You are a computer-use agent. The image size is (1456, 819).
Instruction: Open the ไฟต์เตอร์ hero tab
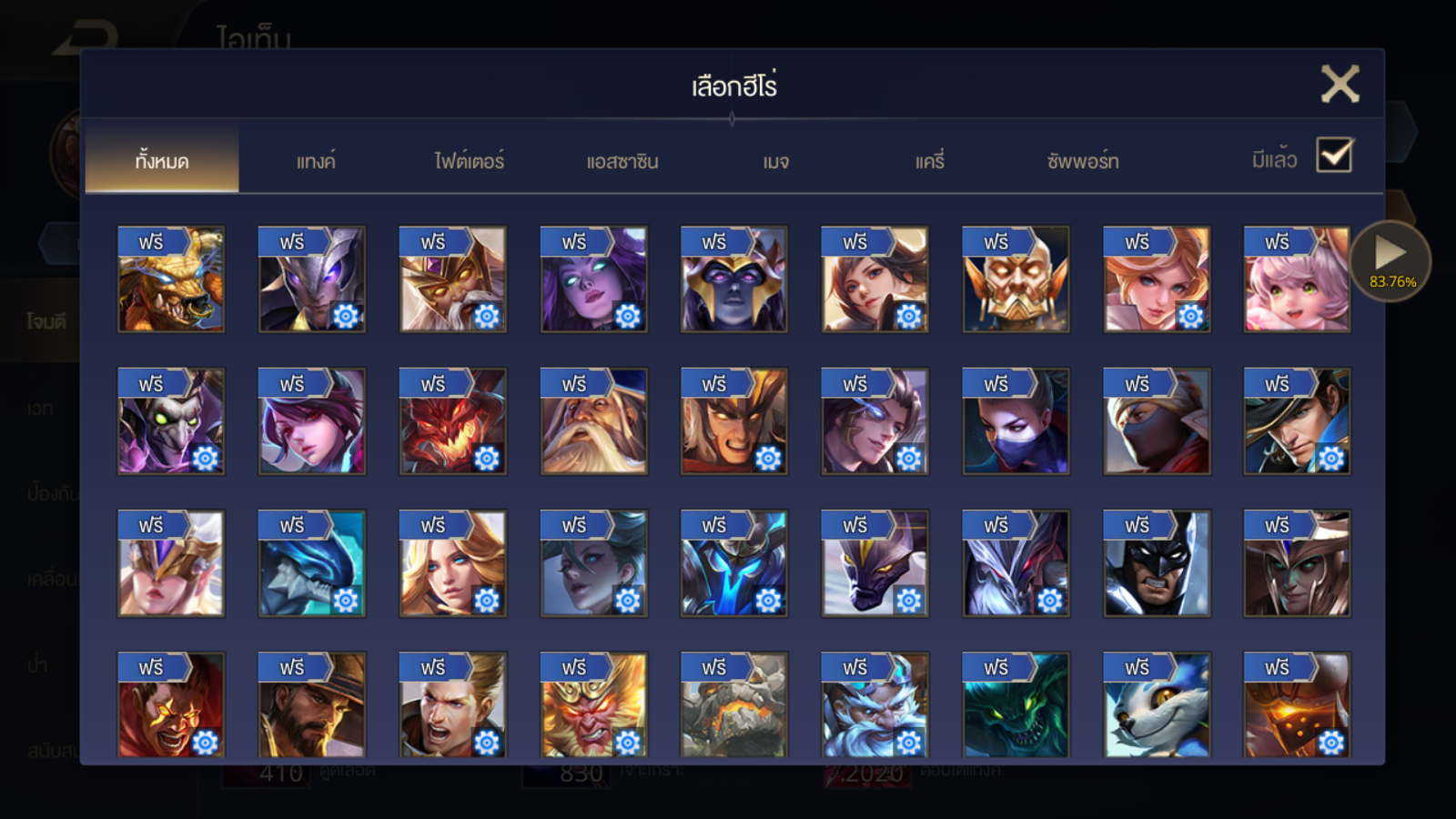coord(469,161)
